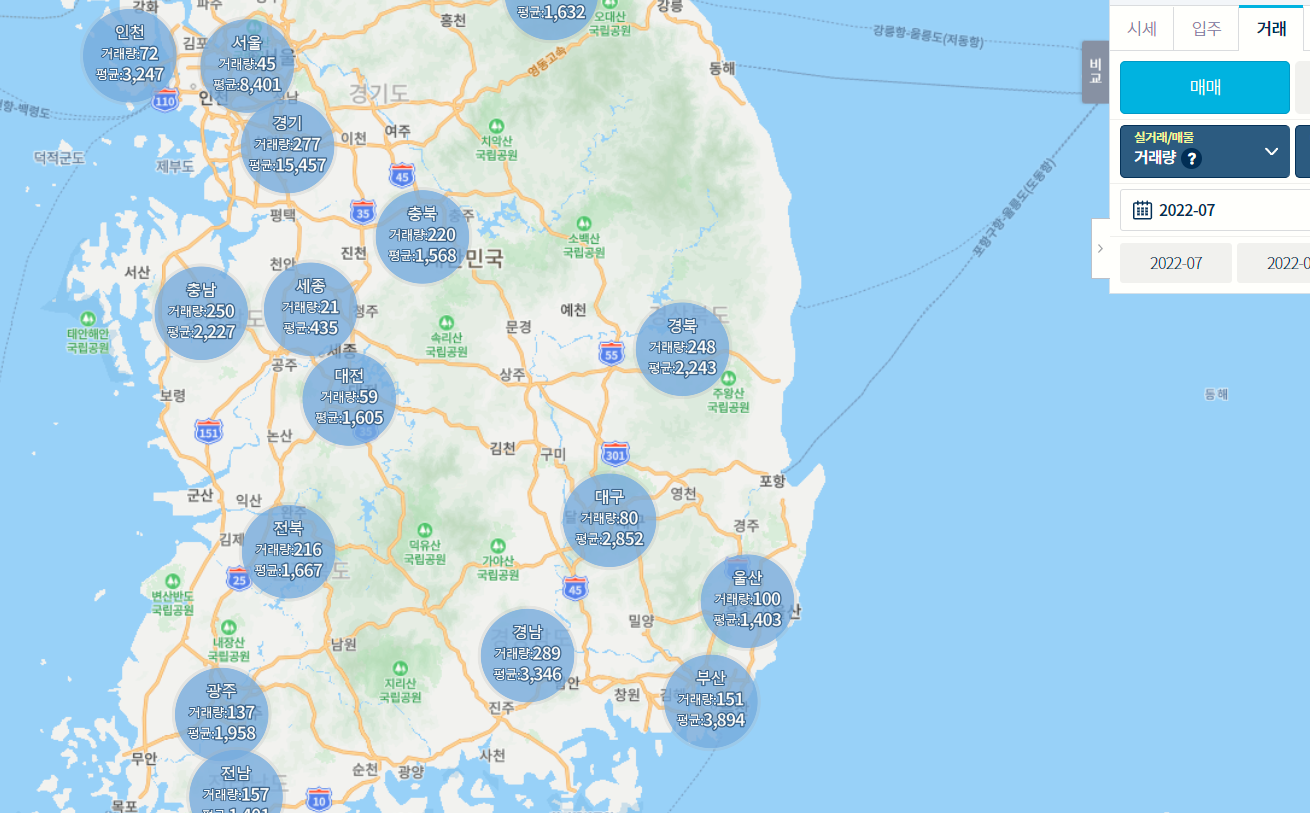Select the 전북 region marker
The height and width of the screenshot is (813, 1310).
(289, 550)
